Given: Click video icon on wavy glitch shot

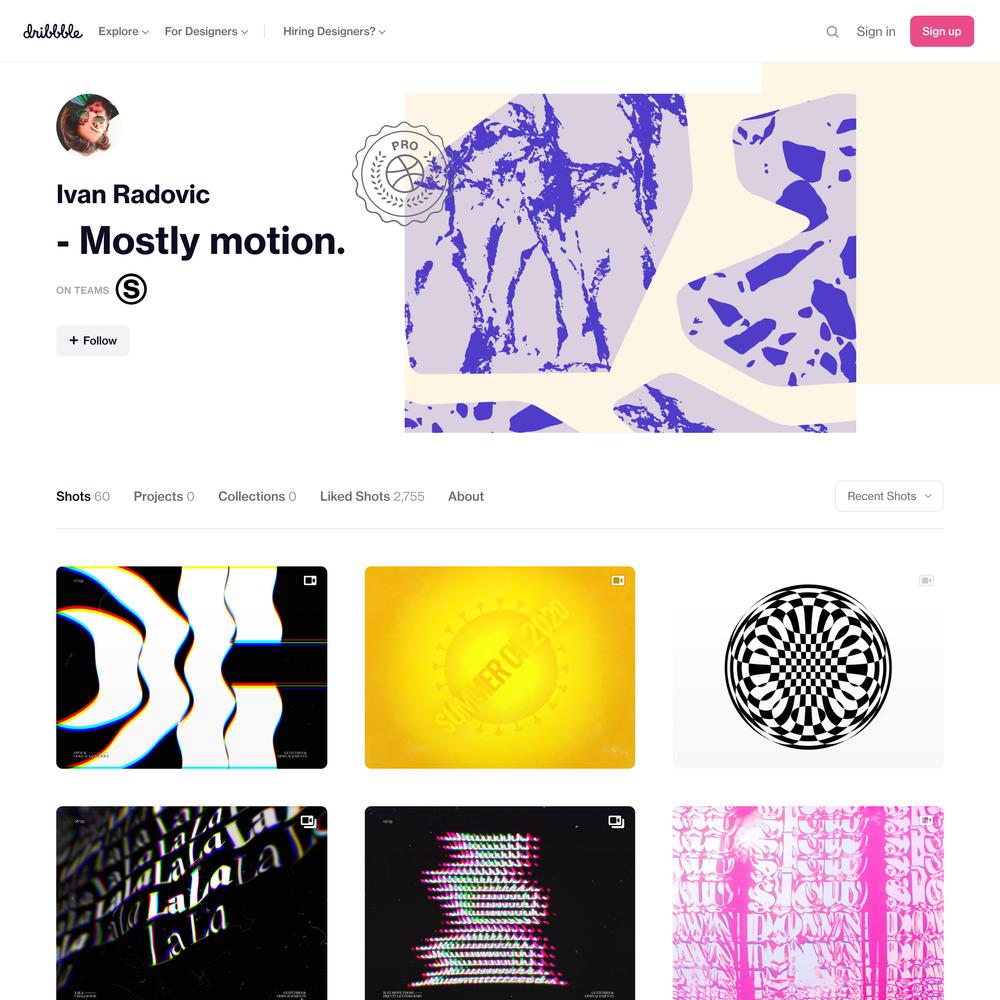Looking at the screenshot, I should [310, 580].
